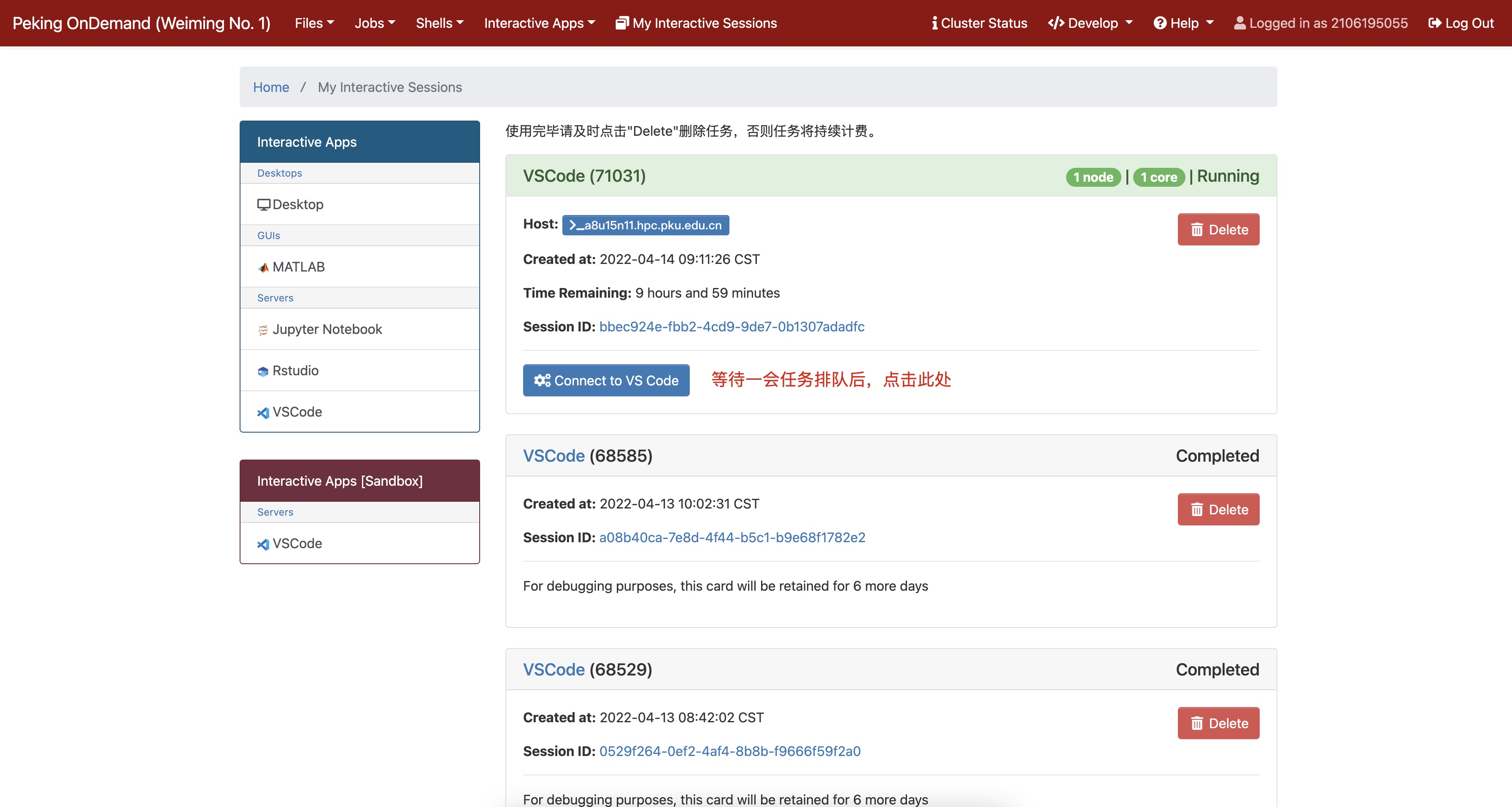1512x807 pixels.
Task: Launch MATLAB from the GUIs section
Action: [360, 267]
